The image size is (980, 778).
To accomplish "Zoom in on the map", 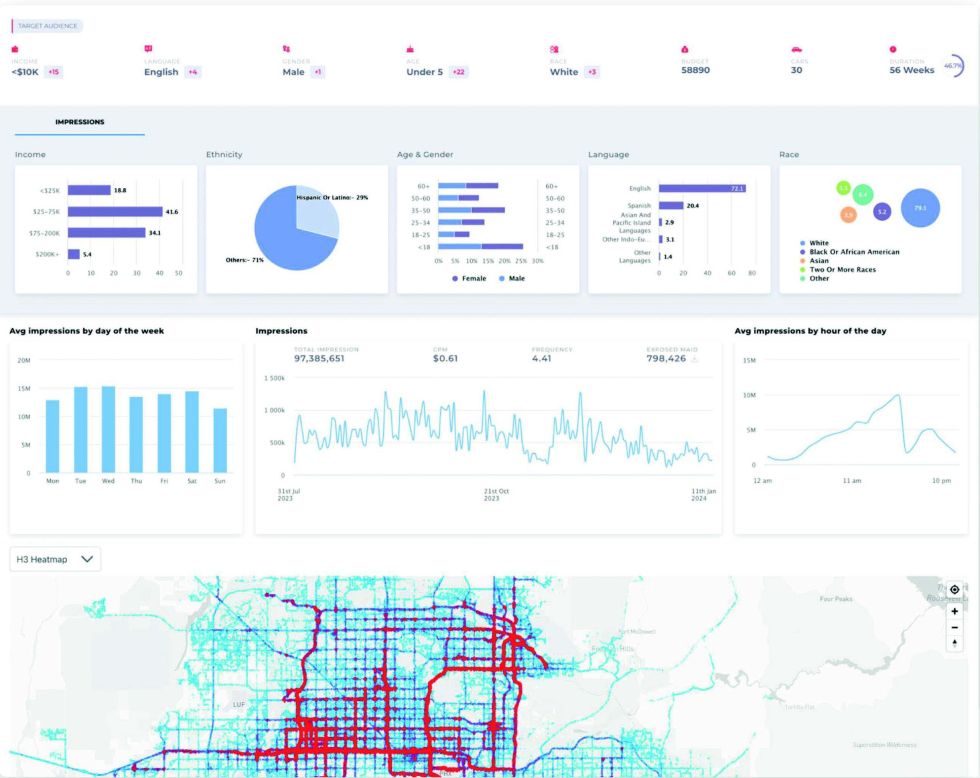I will click(x=954, y=610).
